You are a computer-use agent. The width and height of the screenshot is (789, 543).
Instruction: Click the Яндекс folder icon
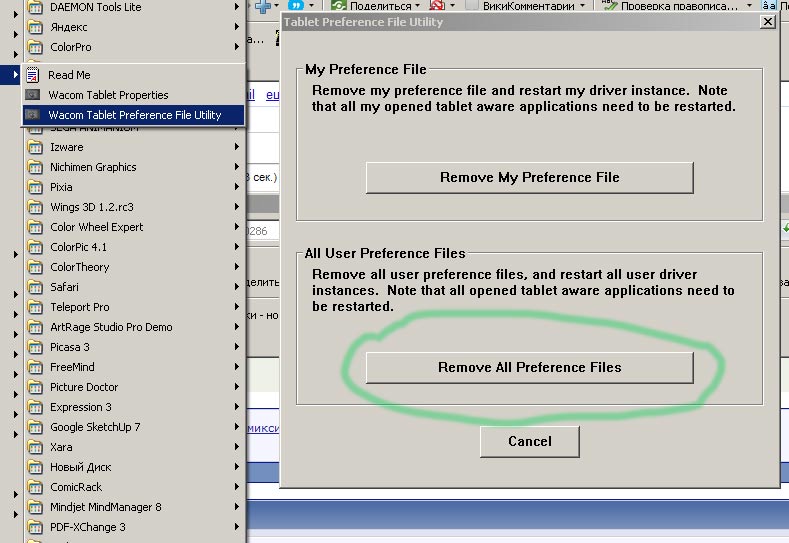[35, 27]
